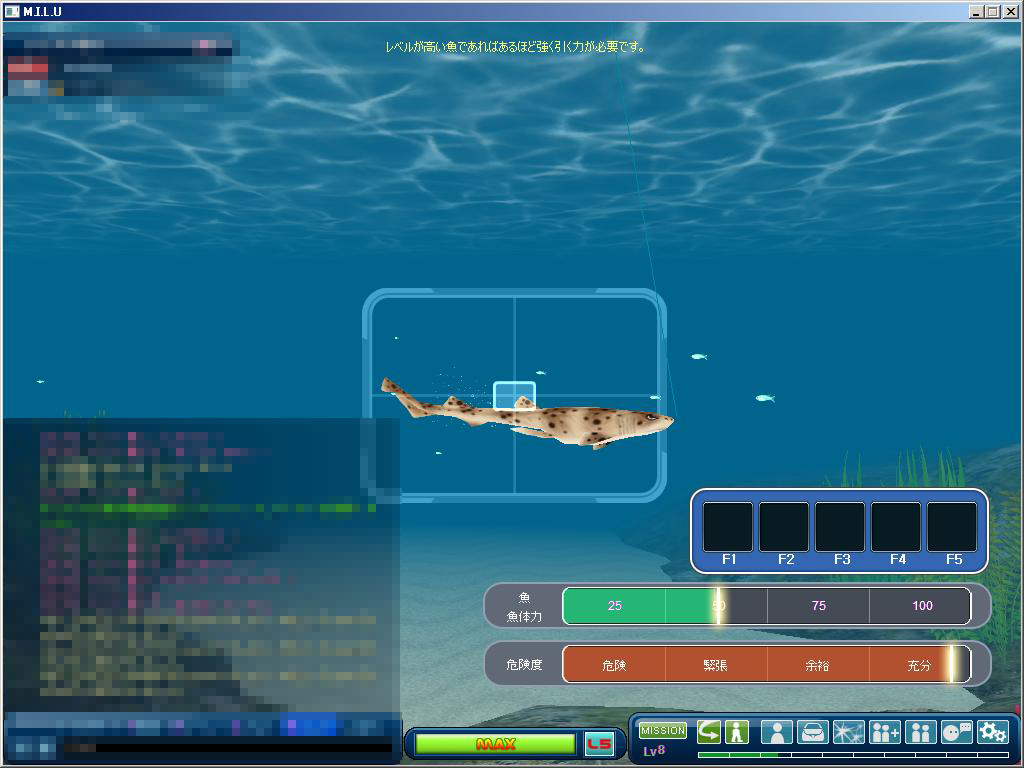Image resolution: width=1024 pixels, height=768 pixels.
Task: Open the settings gears icon
Action: [x=993, y=732]
